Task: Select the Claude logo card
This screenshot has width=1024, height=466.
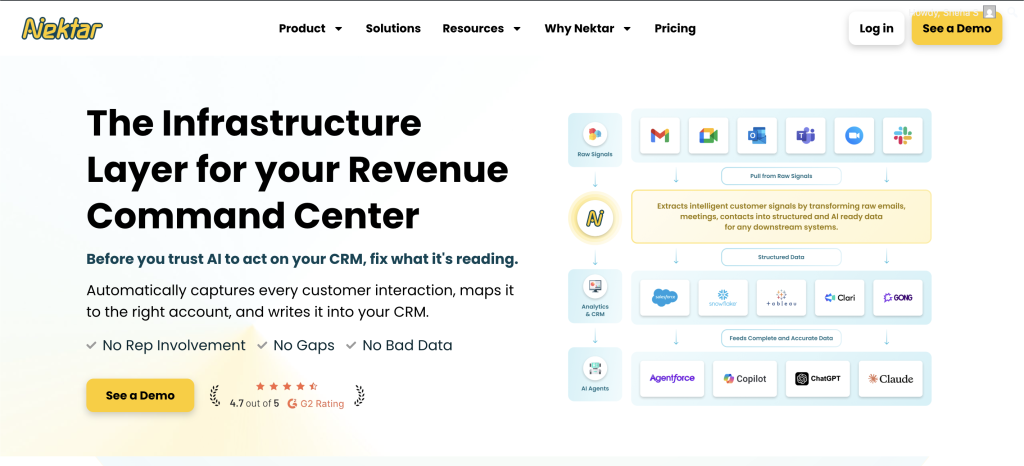Action: click(x=891, y=379)
